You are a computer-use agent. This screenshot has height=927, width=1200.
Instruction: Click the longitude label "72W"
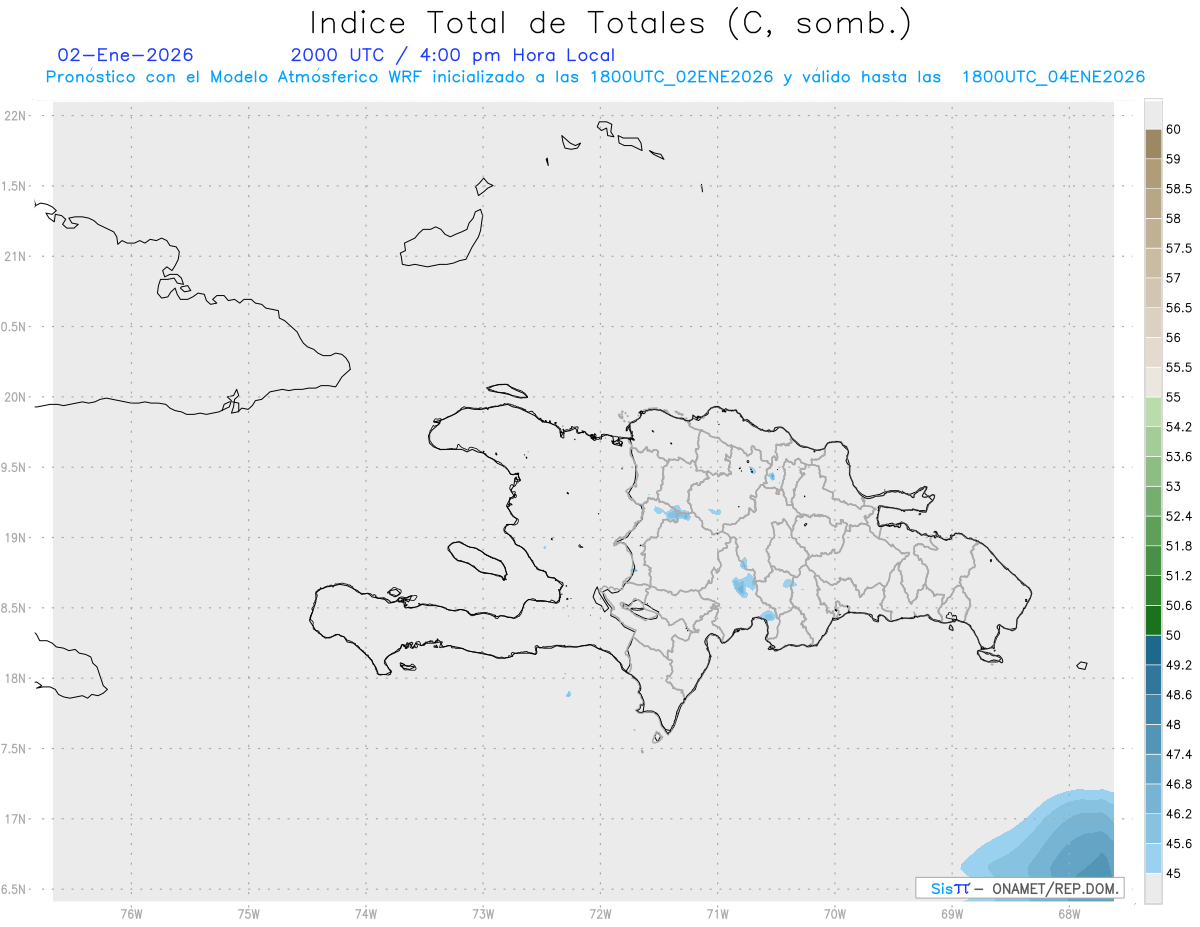point(600,913)
